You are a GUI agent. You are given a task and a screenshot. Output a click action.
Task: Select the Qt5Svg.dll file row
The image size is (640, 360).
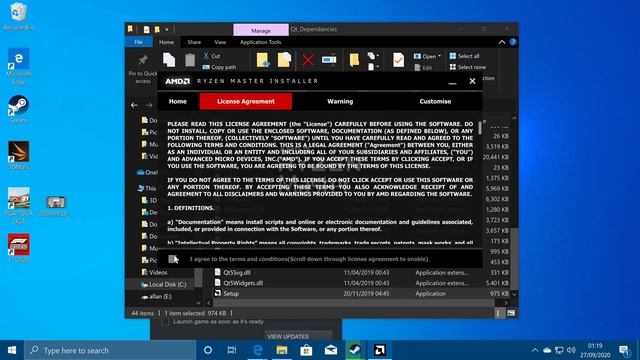[x=362, y=272]
